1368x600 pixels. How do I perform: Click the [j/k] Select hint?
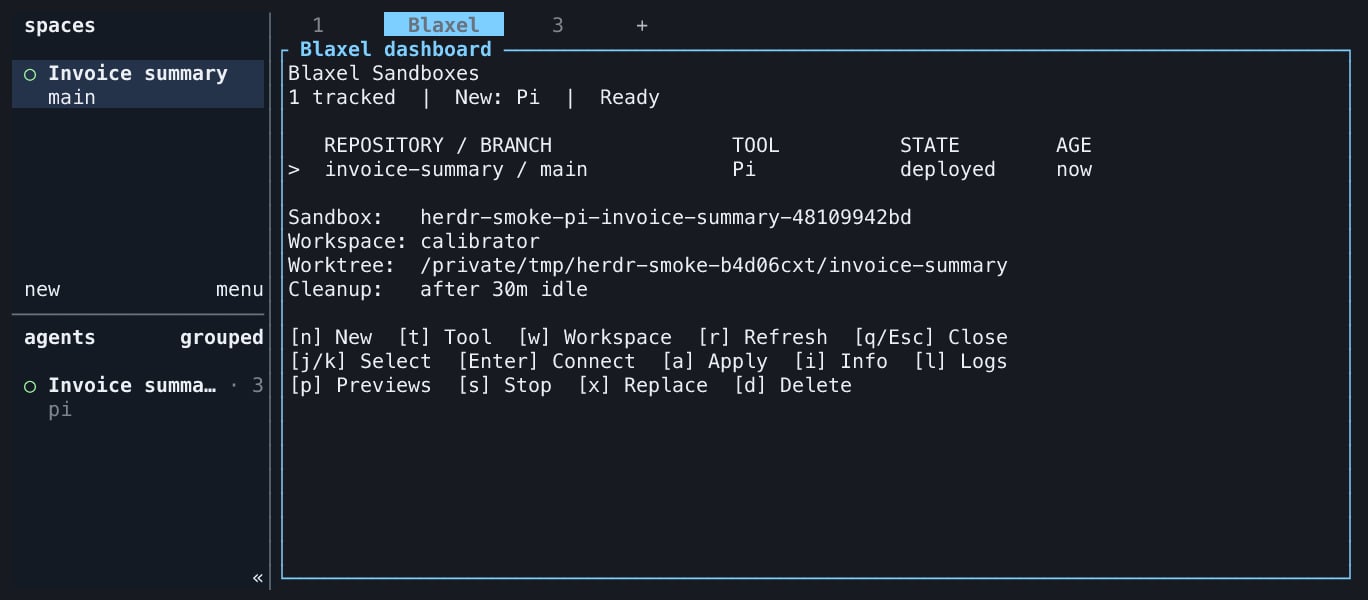point(360,362)
